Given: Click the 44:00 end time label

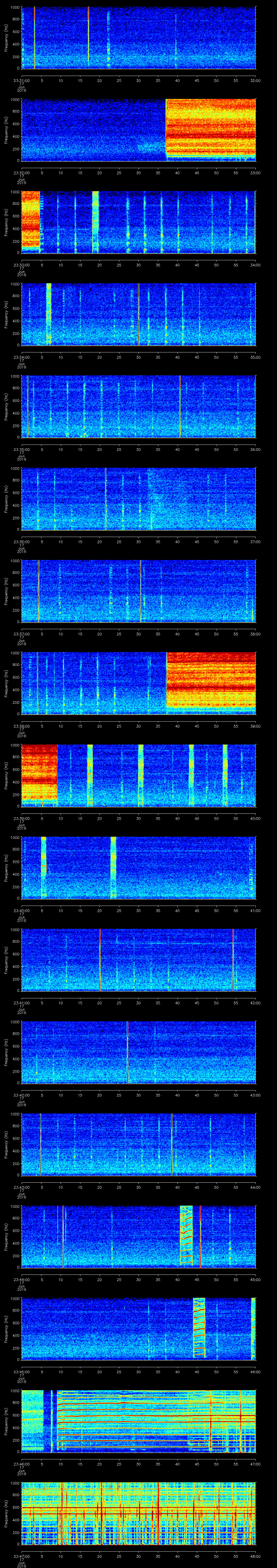Looking at the screenshot, I should pos(255,1187).
